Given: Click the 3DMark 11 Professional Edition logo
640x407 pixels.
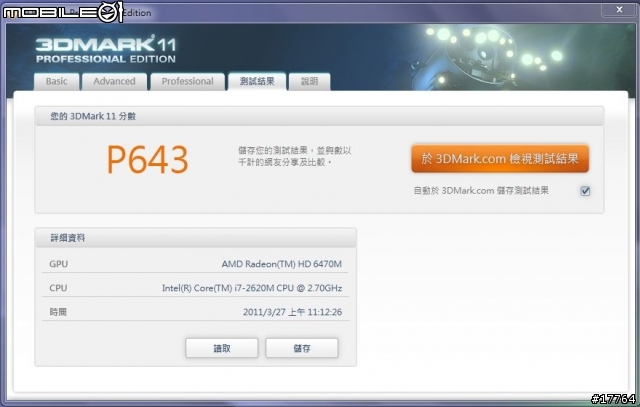Looking at the screenshot, I should pyautogui.click(x=106, y=49).
